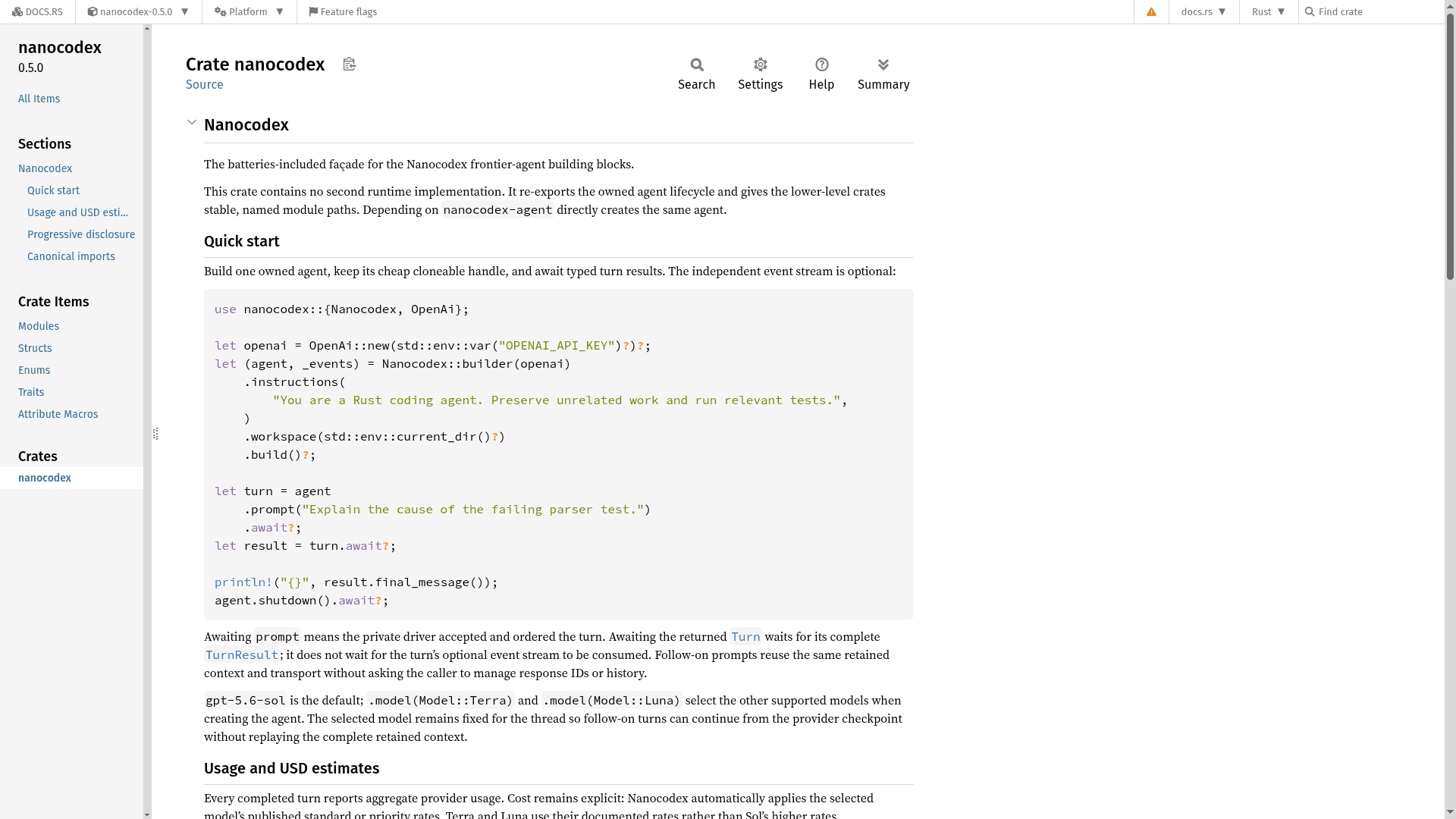Viewport: 1456px width, 819px height.
Task: Open Attribute Macros in Crate Items
Action: (58, 414)
